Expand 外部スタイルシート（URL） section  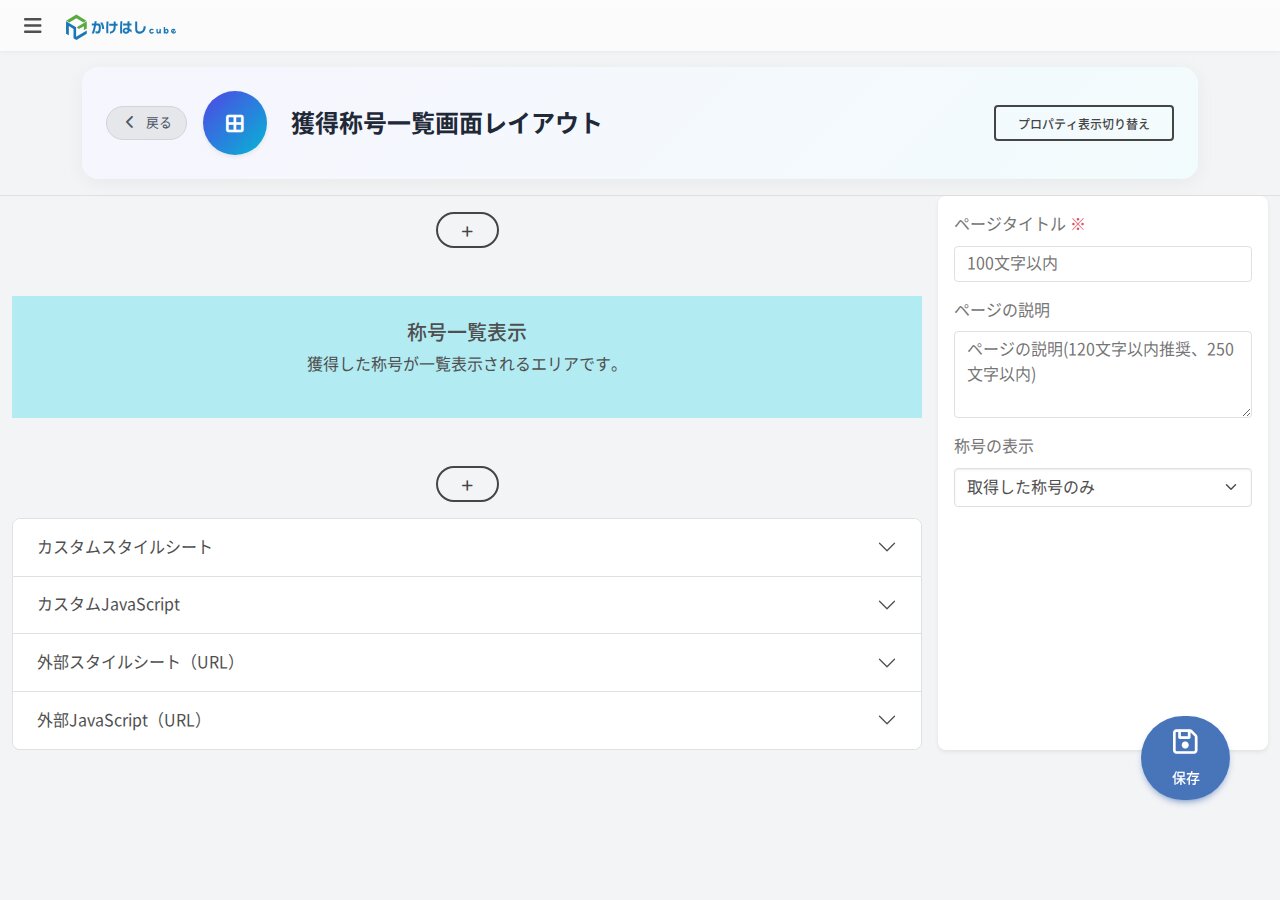point(467,663)
